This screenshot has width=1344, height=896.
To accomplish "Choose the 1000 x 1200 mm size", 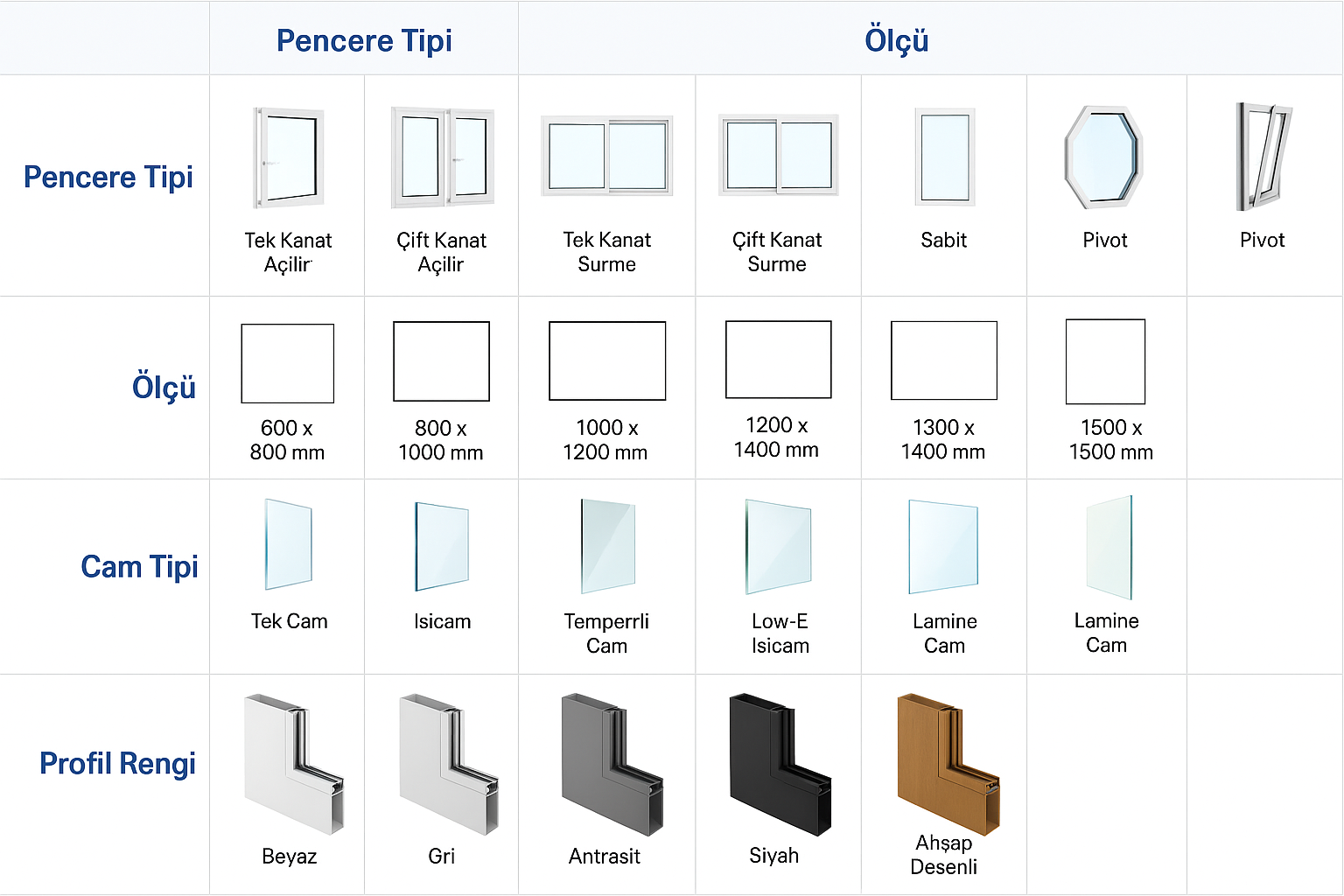I will [x=607, y=360].
